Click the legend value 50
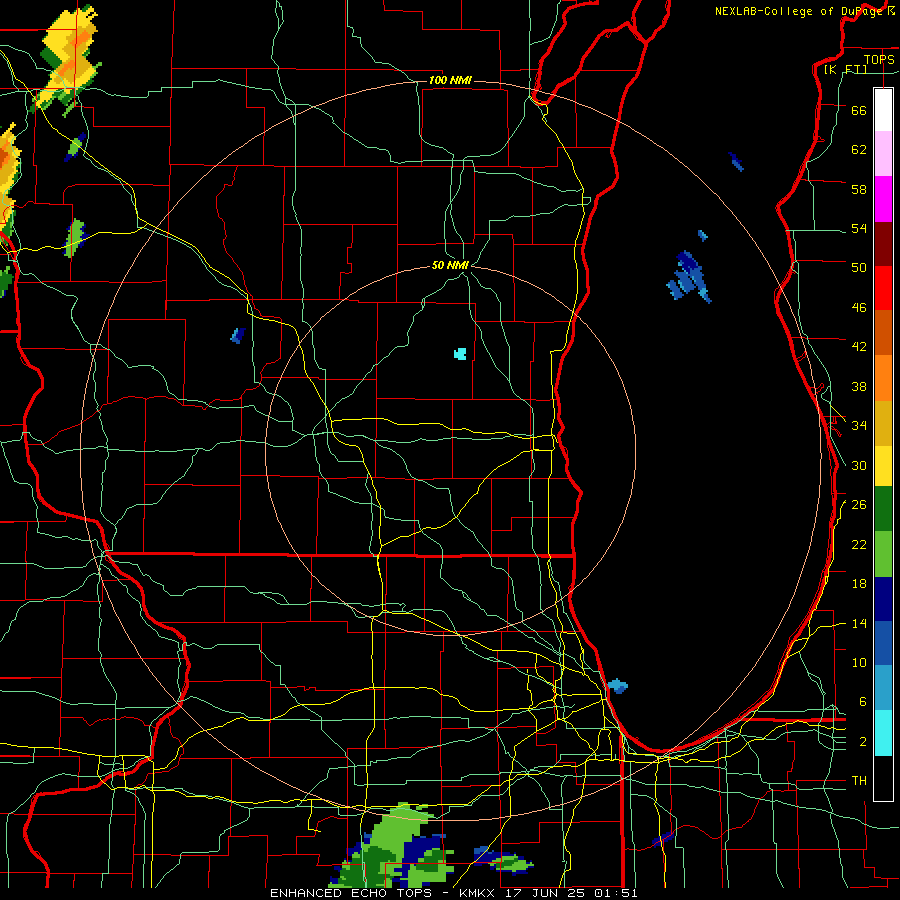Image resolution: width=900 pixels, height=900 pixels. point(859,268)
